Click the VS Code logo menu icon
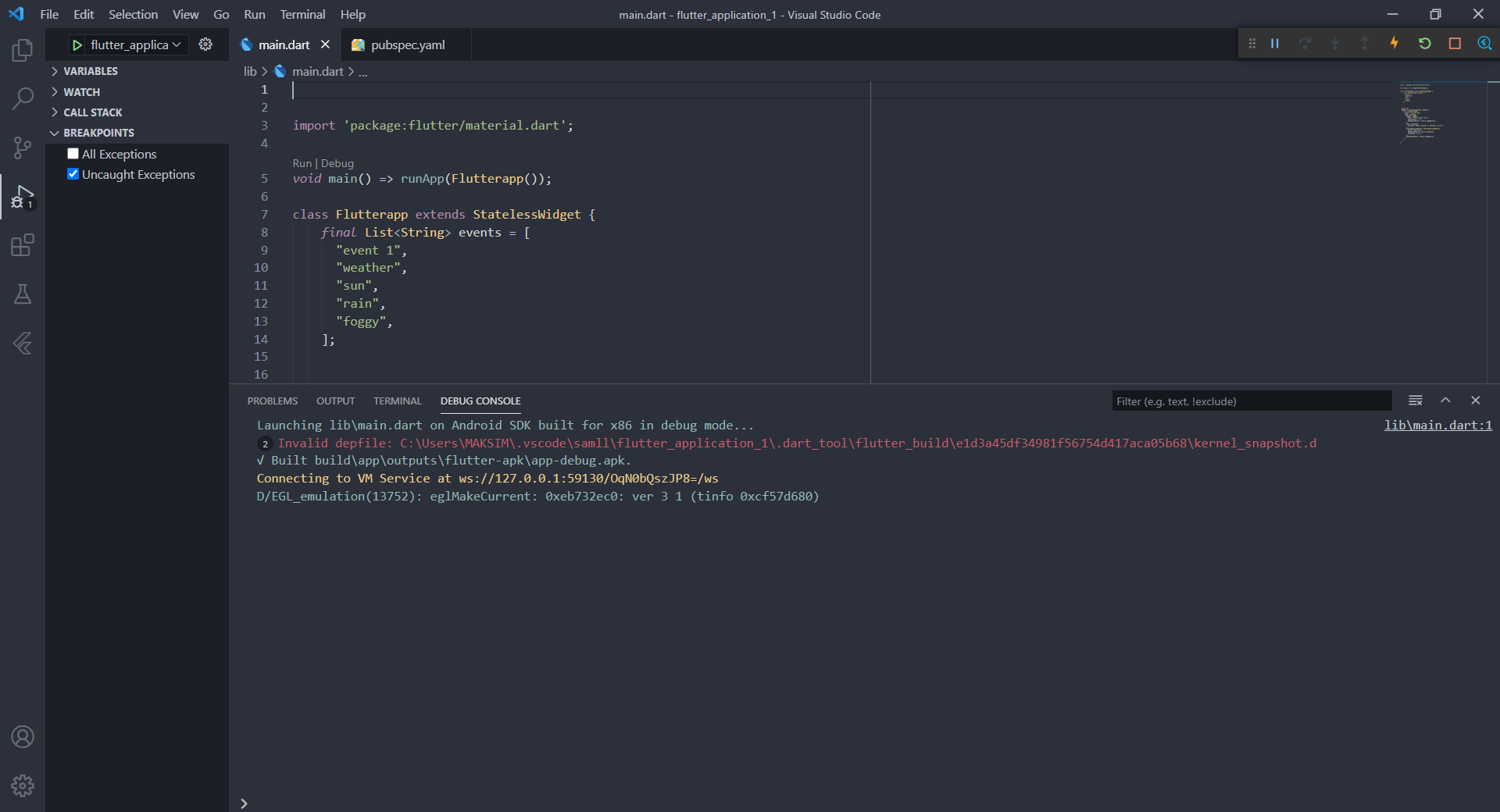Image resolution: width=1500 pixels, height=812 pixels. click(16, 14)
